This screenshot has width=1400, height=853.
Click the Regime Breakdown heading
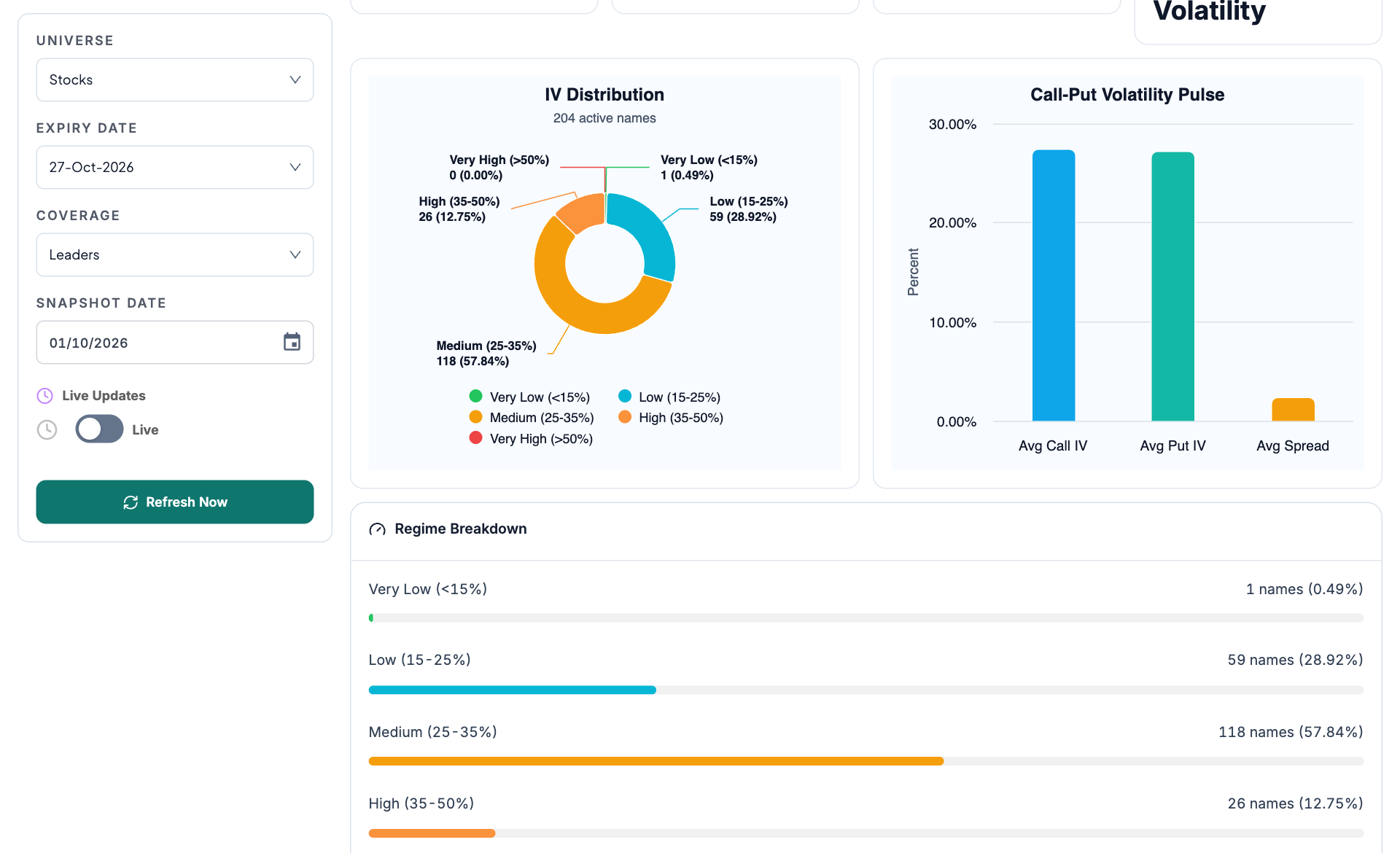pos(461,529)
